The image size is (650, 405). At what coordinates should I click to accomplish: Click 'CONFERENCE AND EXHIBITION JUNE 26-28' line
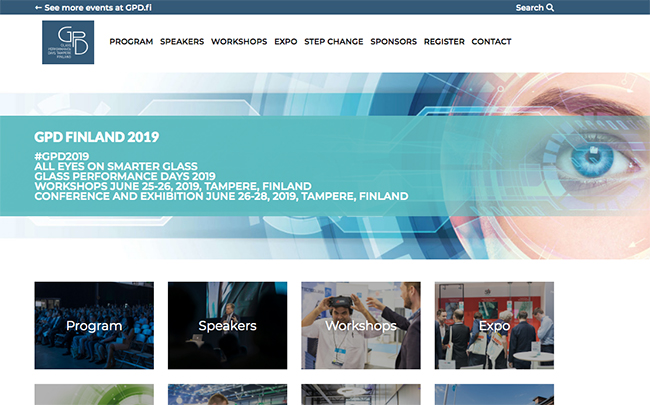click(221, 196)
